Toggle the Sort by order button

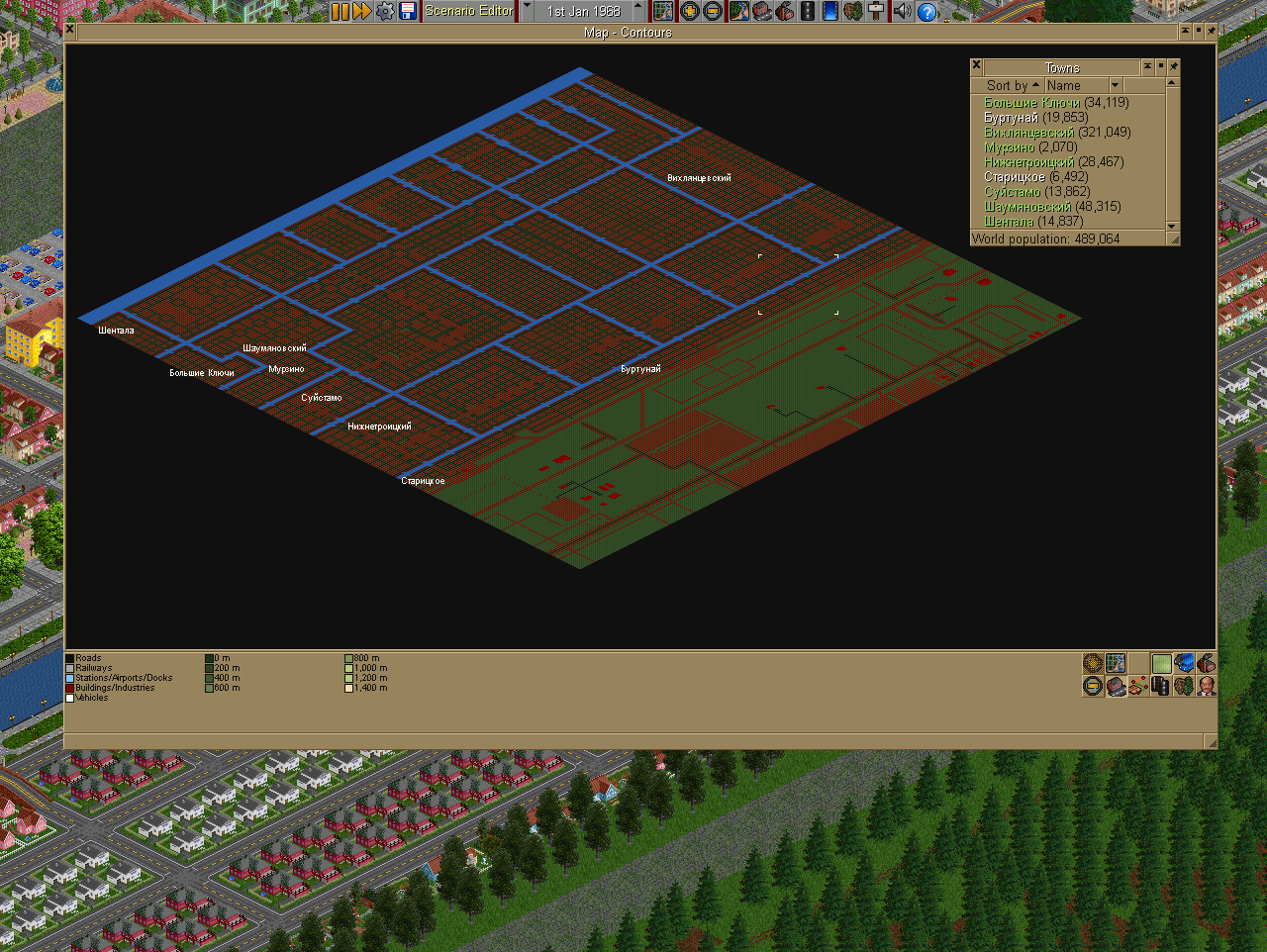[1007, 85]
